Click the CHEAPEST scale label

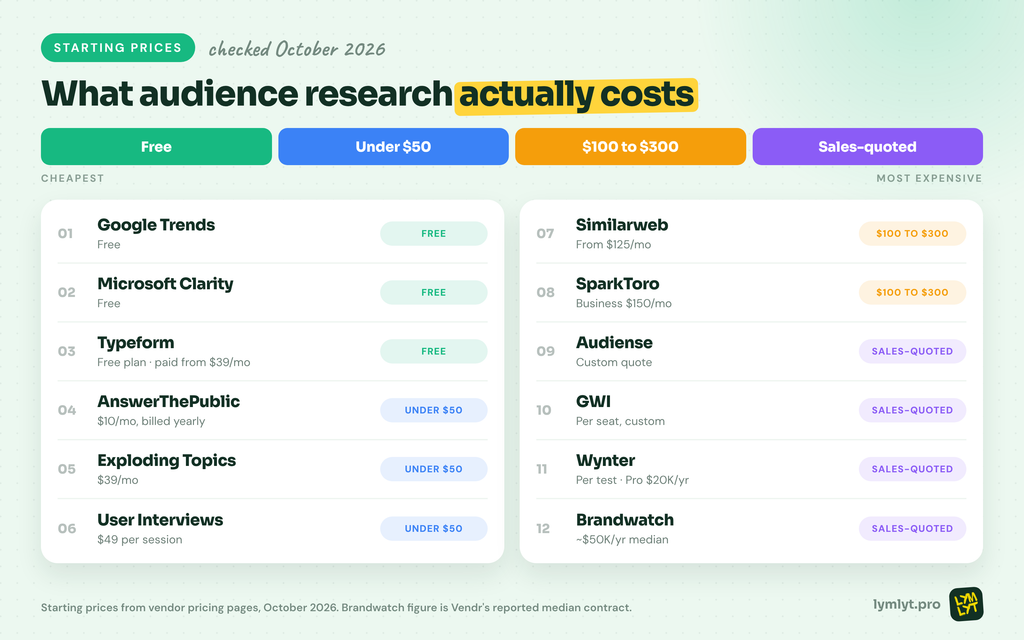pyautogui.click(x=72, y=178)
